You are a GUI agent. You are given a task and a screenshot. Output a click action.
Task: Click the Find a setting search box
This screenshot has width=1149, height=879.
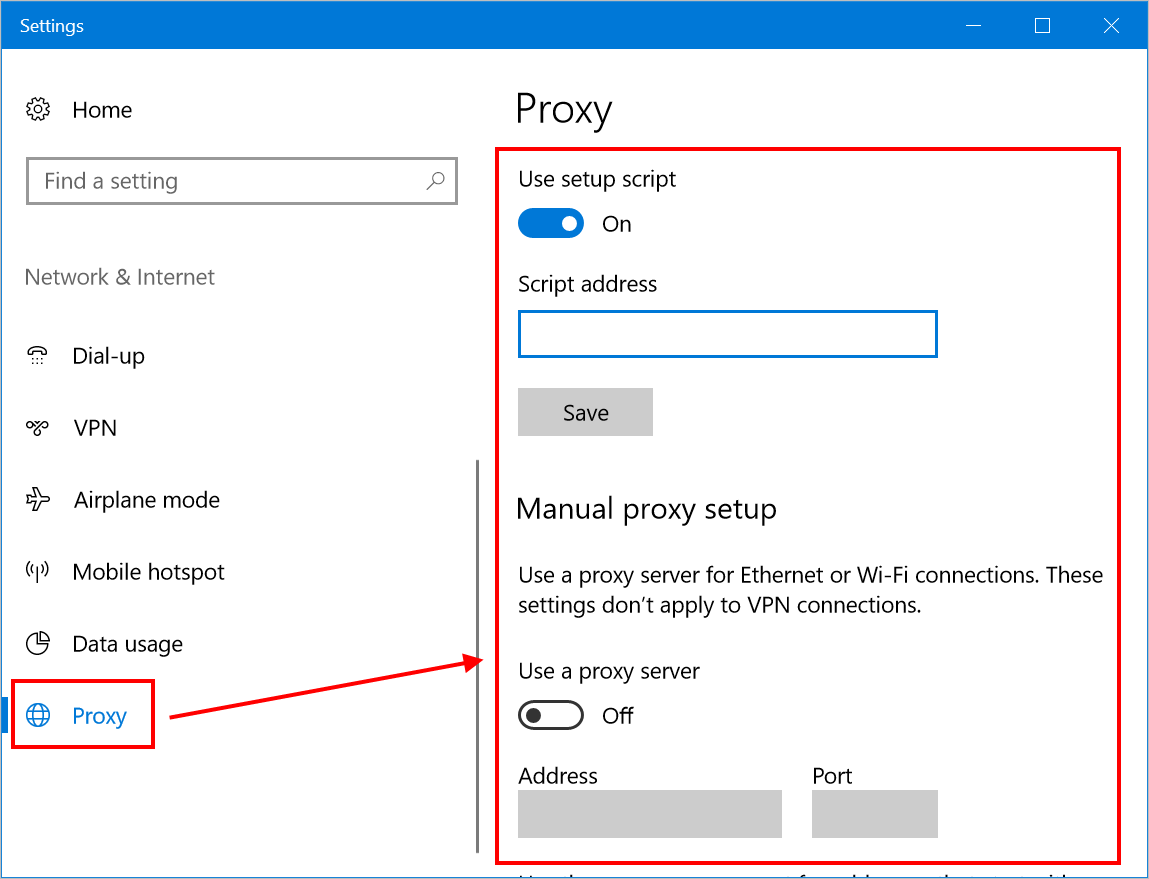[242, 181]
